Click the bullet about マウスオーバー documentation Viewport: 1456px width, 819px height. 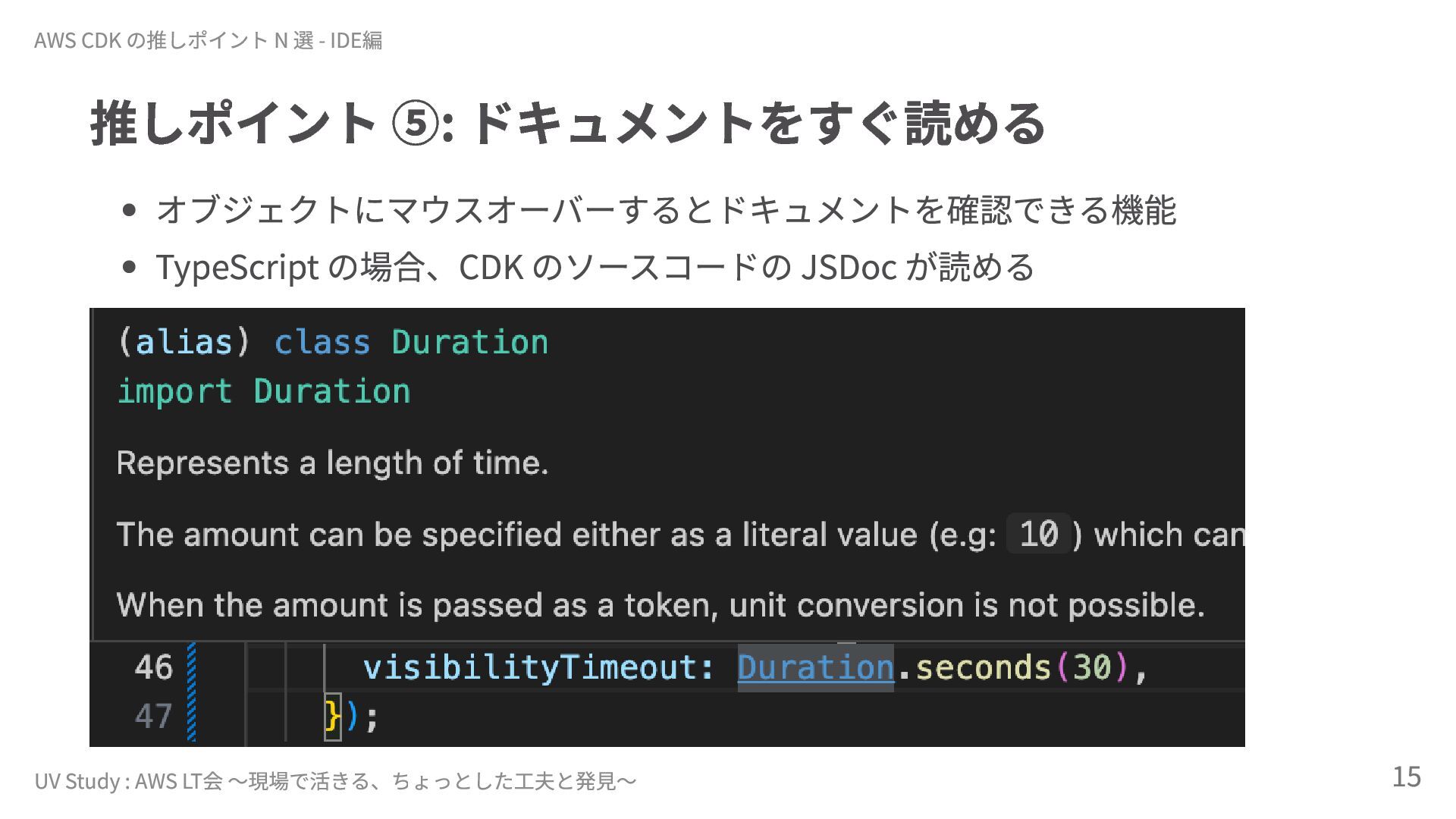[x=665, y=210]
